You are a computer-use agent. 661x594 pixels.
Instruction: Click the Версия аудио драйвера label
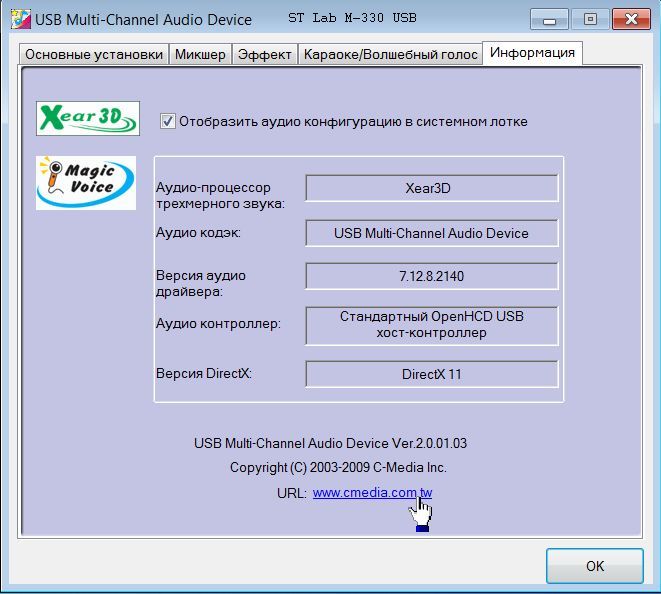[x=201, y=283]
